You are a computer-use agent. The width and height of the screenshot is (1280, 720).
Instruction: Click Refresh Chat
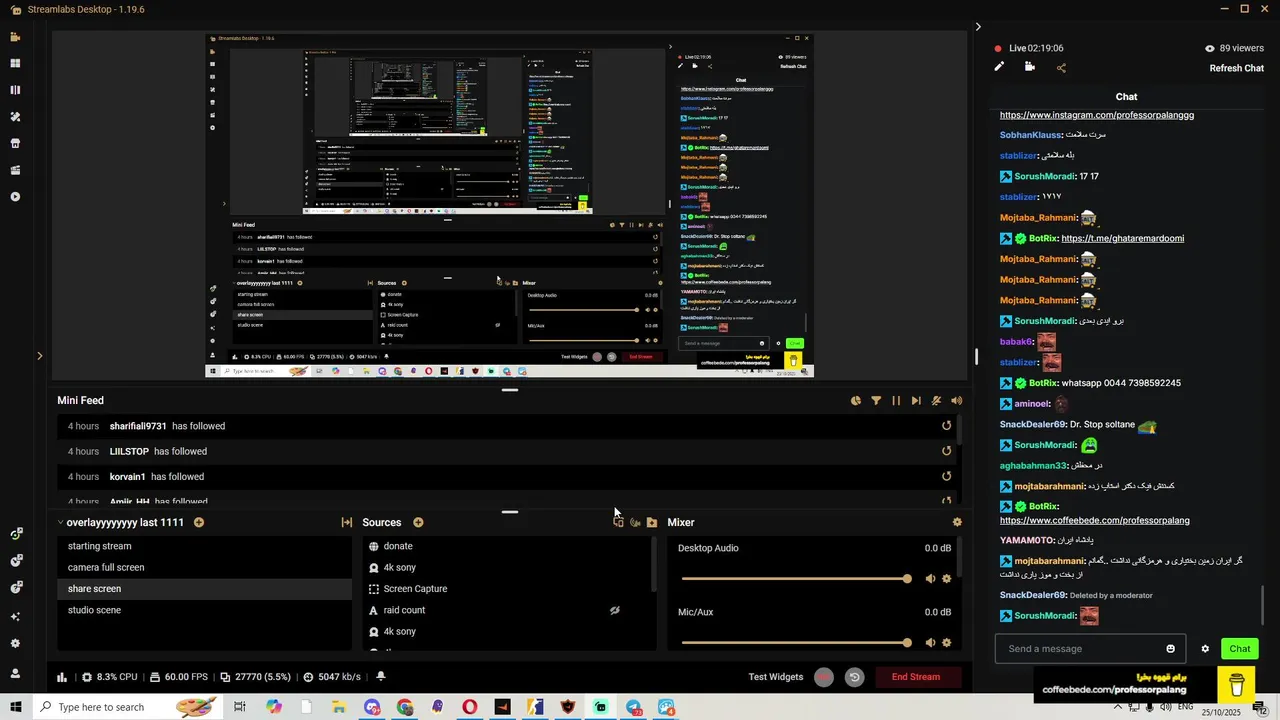click(x=1237, y=68)
